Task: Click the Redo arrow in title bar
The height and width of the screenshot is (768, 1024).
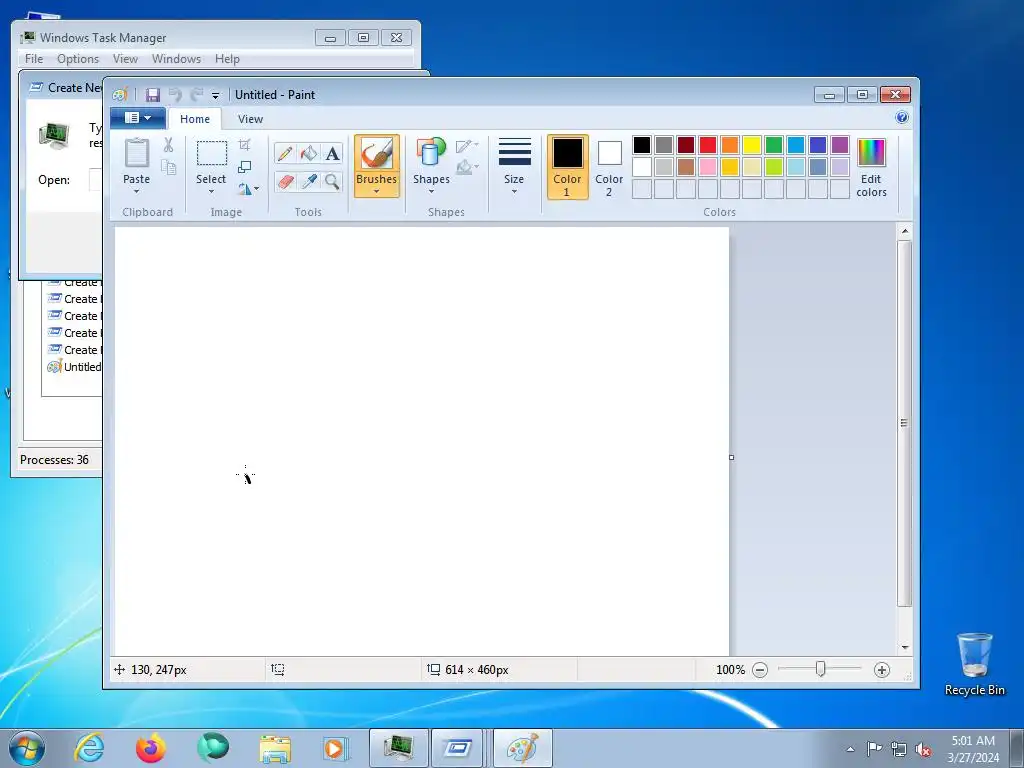Action: pyautogui.click(x=196, y=95)
